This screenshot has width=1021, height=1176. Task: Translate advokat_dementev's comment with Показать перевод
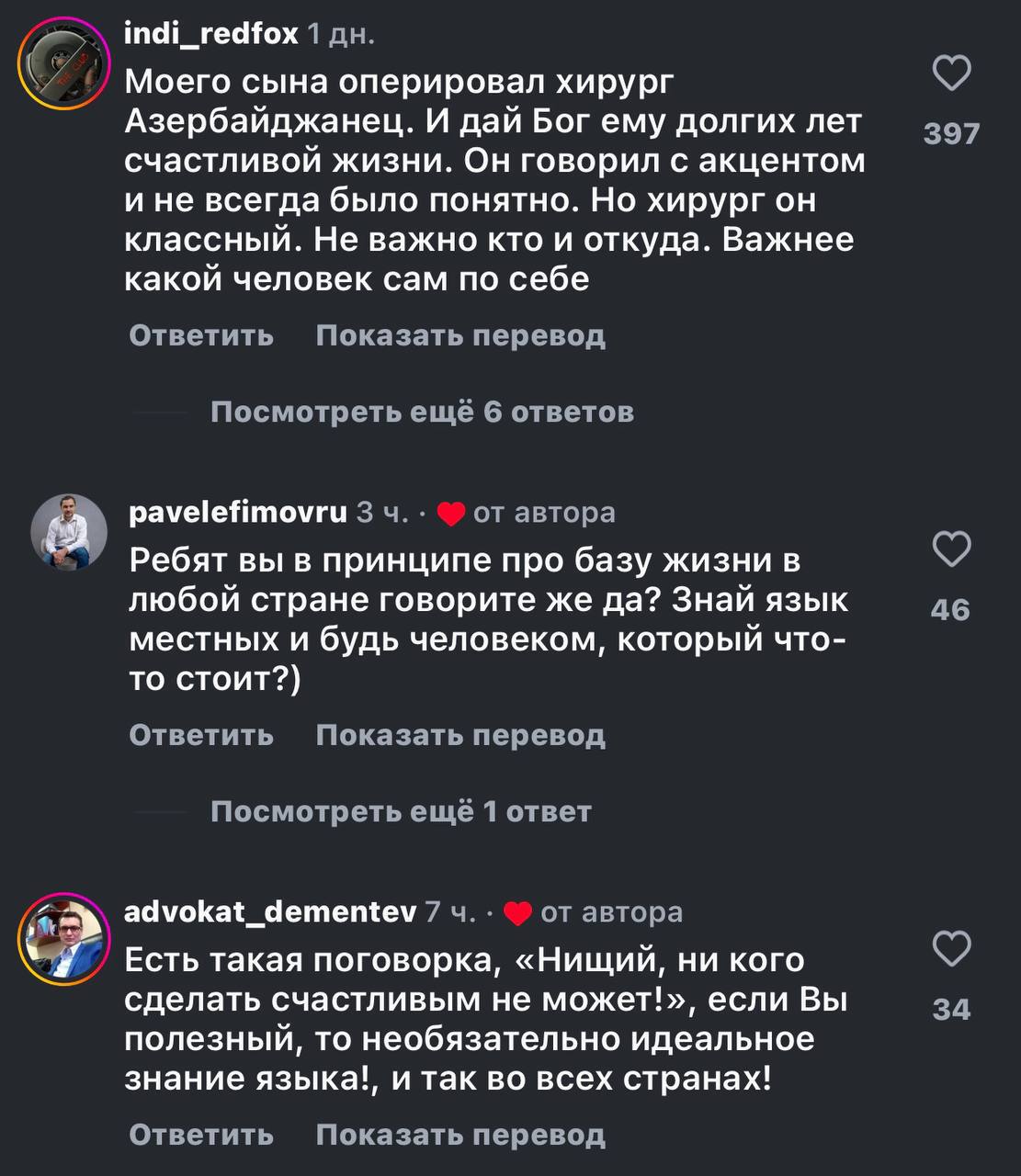click(x=460, y=1135)
